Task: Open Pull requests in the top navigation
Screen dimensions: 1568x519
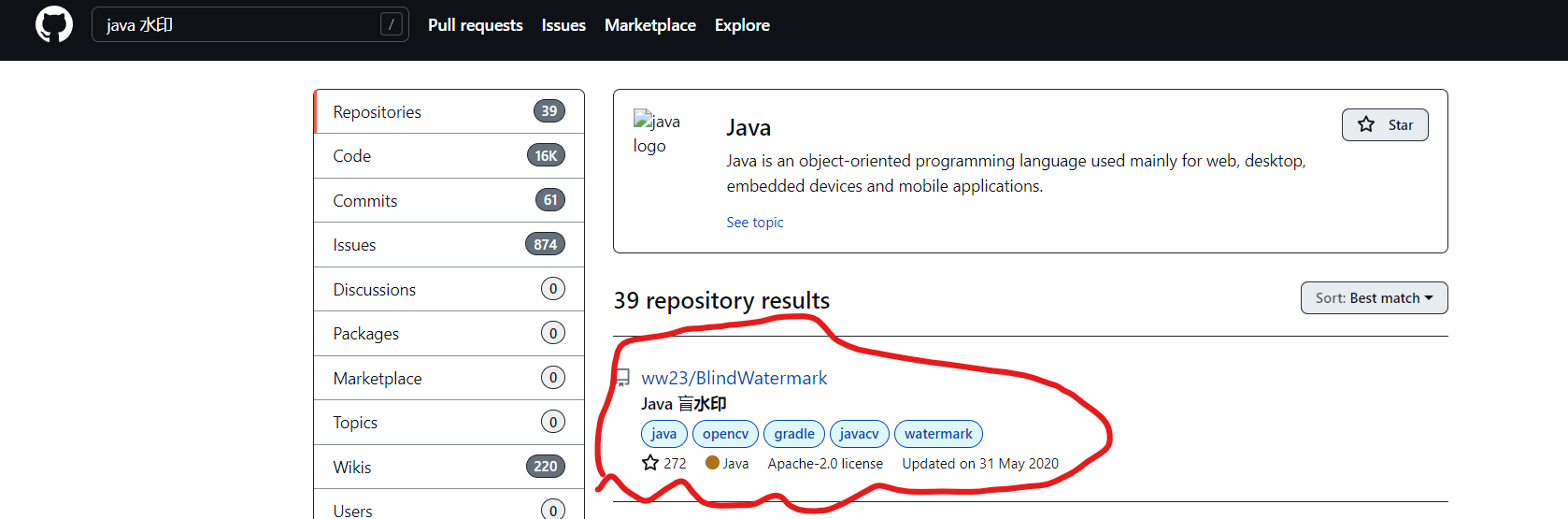Action: click(475, 25)
